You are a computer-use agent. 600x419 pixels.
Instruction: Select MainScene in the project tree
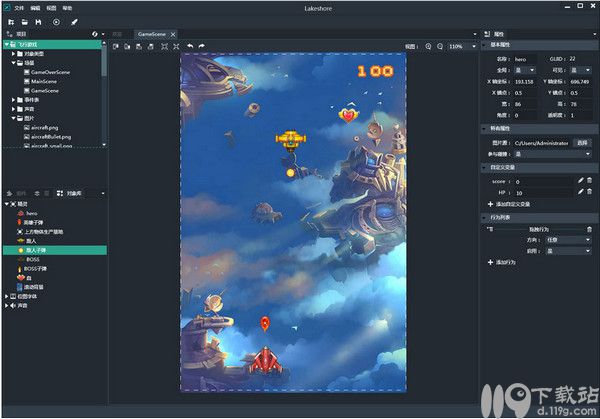point(44,82)
